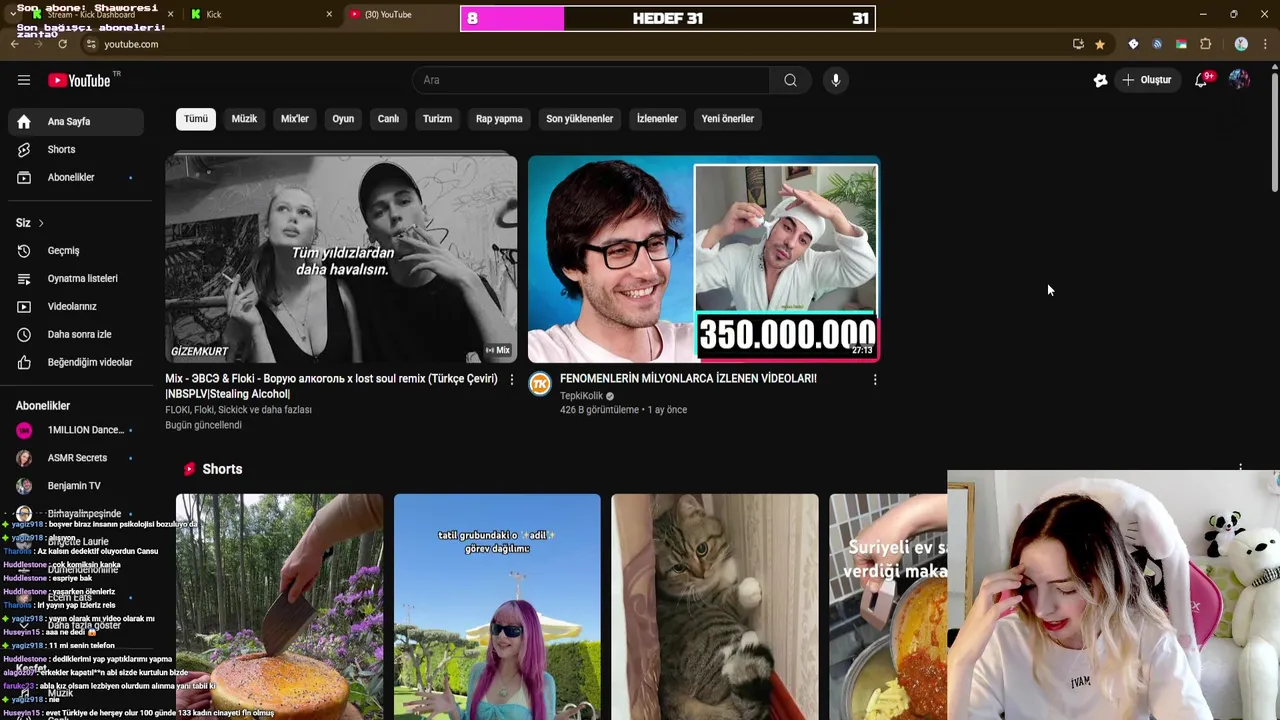Click the search magnifier button
Screen dimensions: 1280x720
pyautogui.click(x=790, y=80)
